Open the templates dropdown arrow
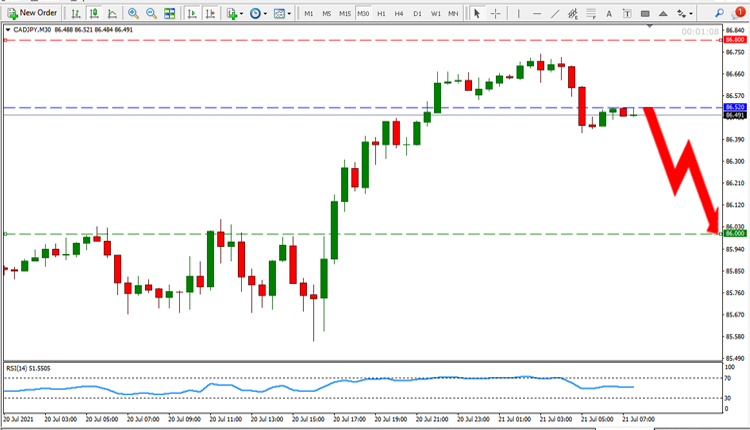 (289, 13)
